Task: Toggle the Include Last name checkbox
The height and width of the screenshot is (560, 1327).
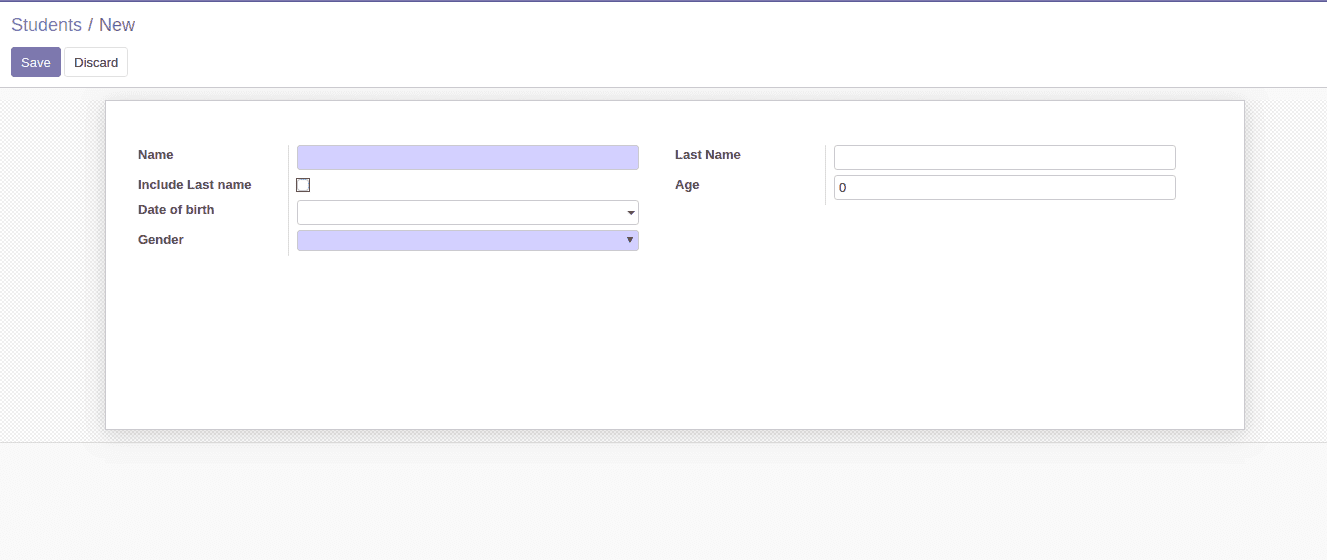Action: click(x=303, y=185)
